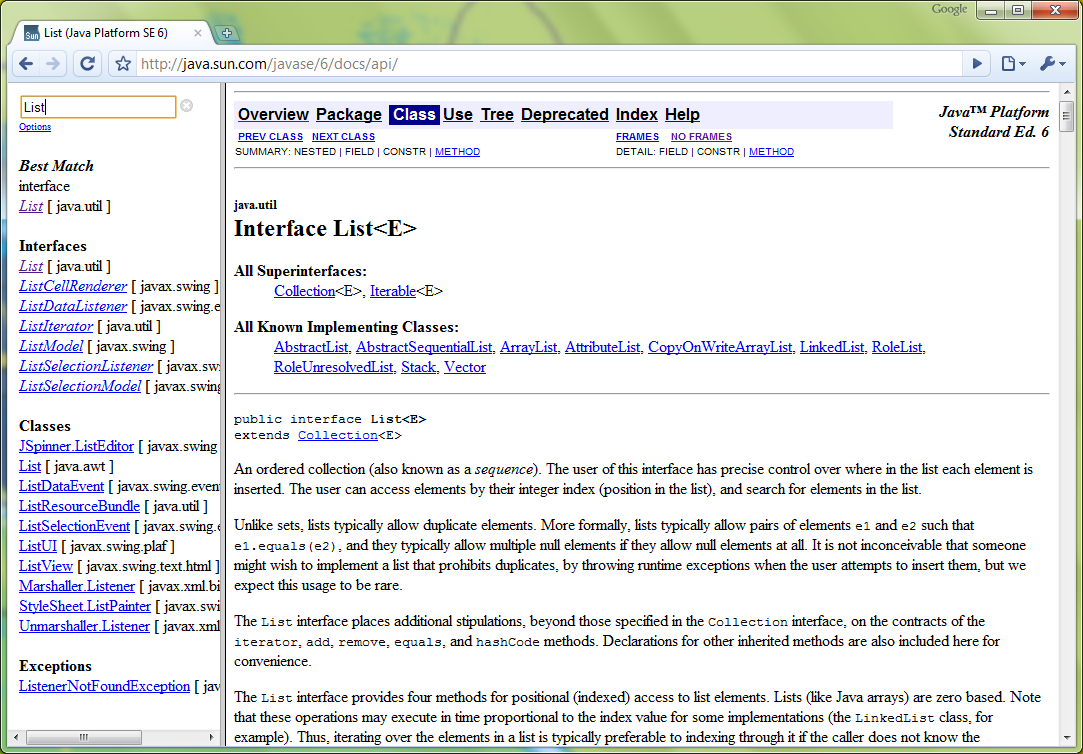The width and height of the screenshot is (1083, 754).
Task: Open ArrayList from the implementing classes list
Action: pyautogui.click(x=528, y=347)
